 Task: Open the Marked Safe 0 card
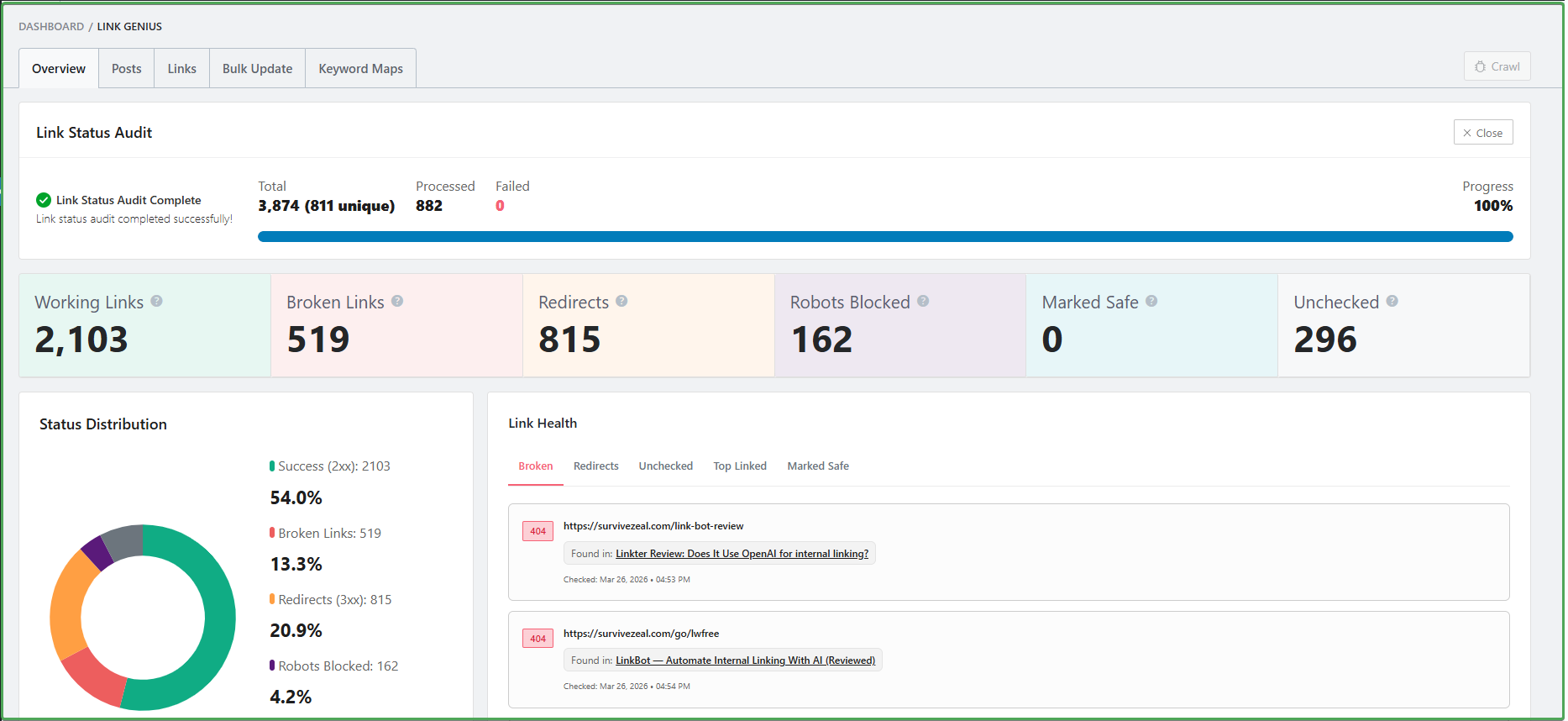pyautogui.click(x=1151, y=325)
